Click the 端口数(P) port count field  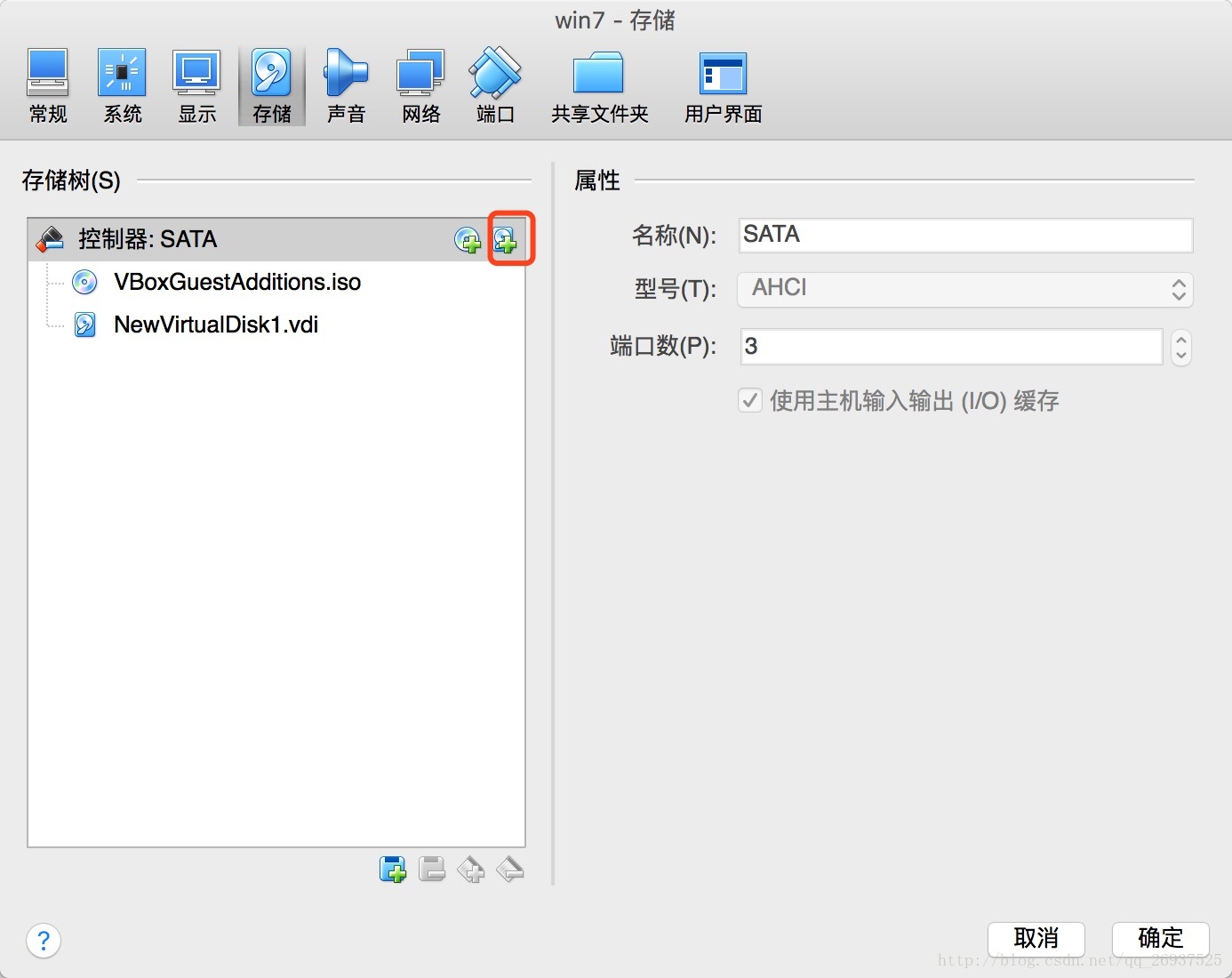tap(952, 347)
